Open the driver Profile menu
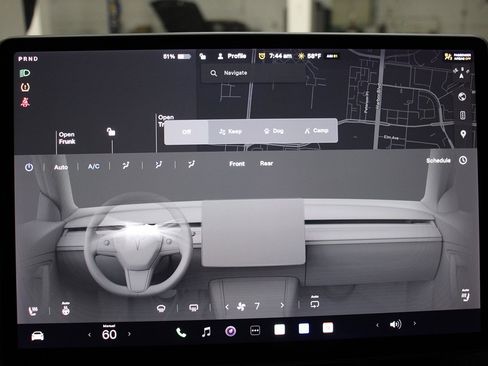 click(x=232, y=56)
